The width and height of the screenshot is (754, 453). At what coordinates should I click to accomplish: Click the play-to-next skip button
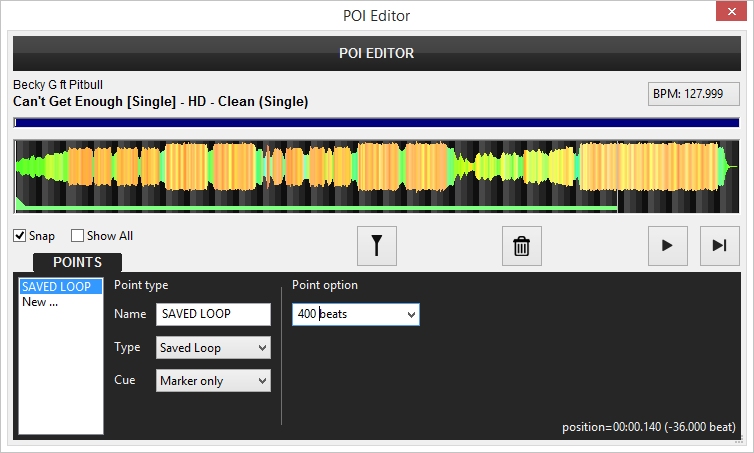point(720,246)
